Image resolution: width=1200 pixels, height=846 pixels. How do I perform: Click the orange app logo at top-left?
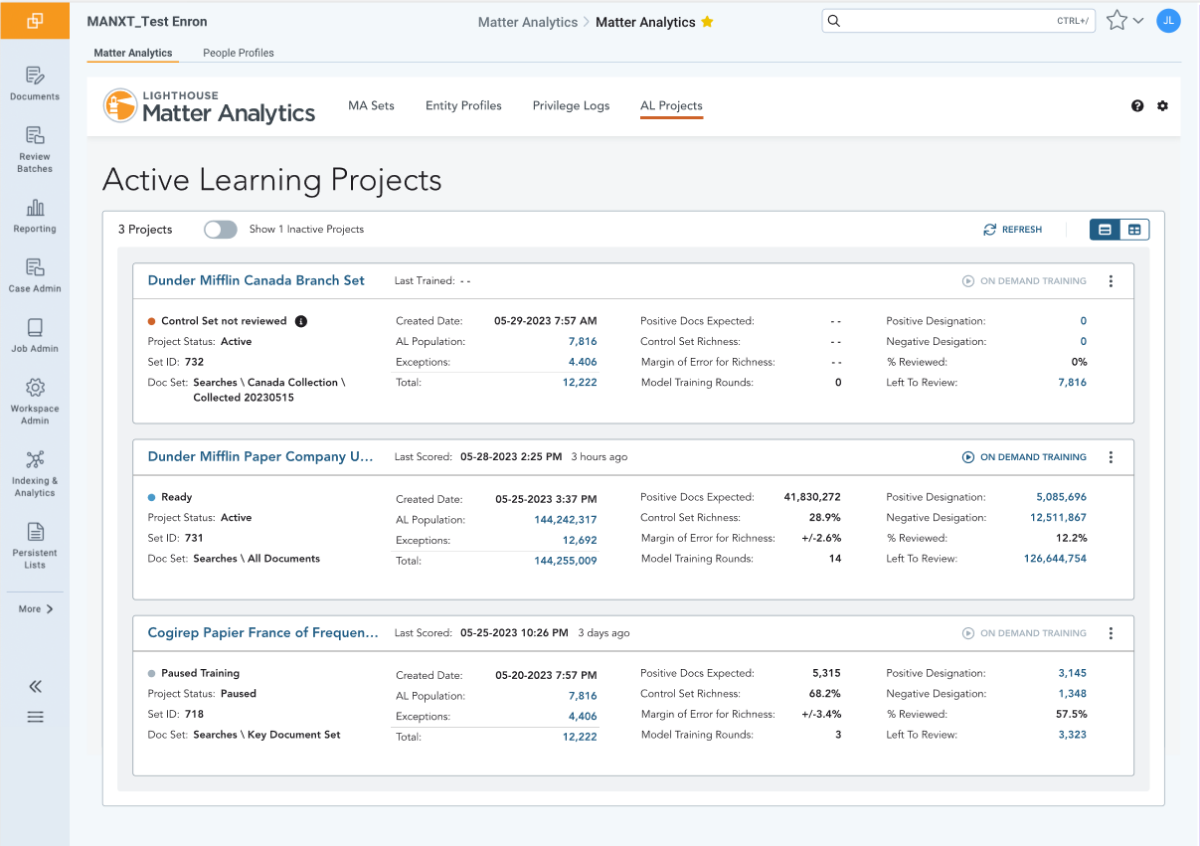coord(35,20)
